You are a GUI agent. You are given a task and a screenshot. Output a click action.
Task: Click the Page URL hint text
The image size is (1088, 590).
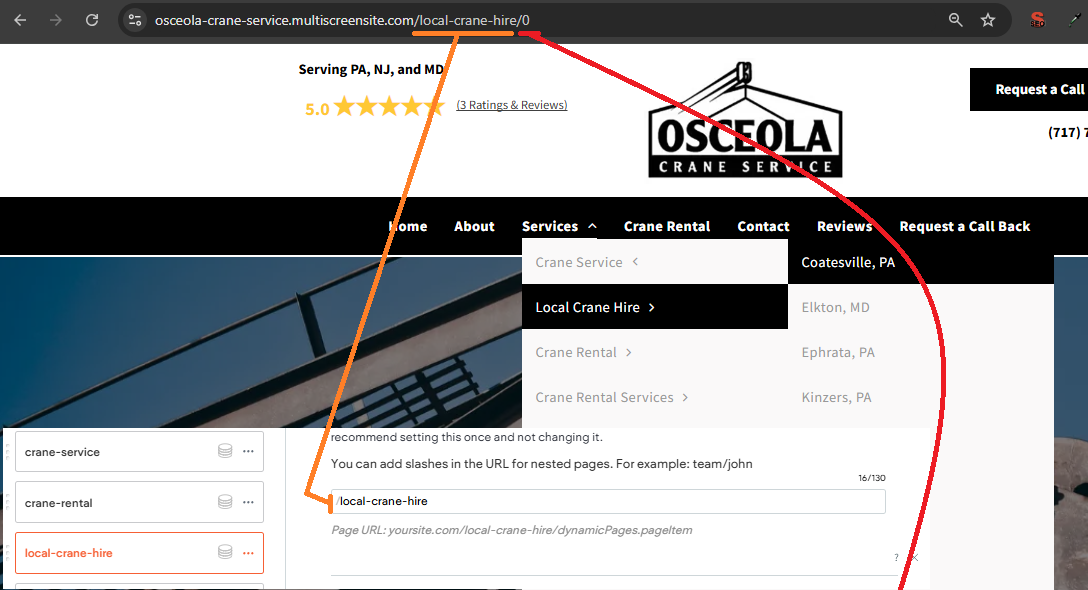511,530
